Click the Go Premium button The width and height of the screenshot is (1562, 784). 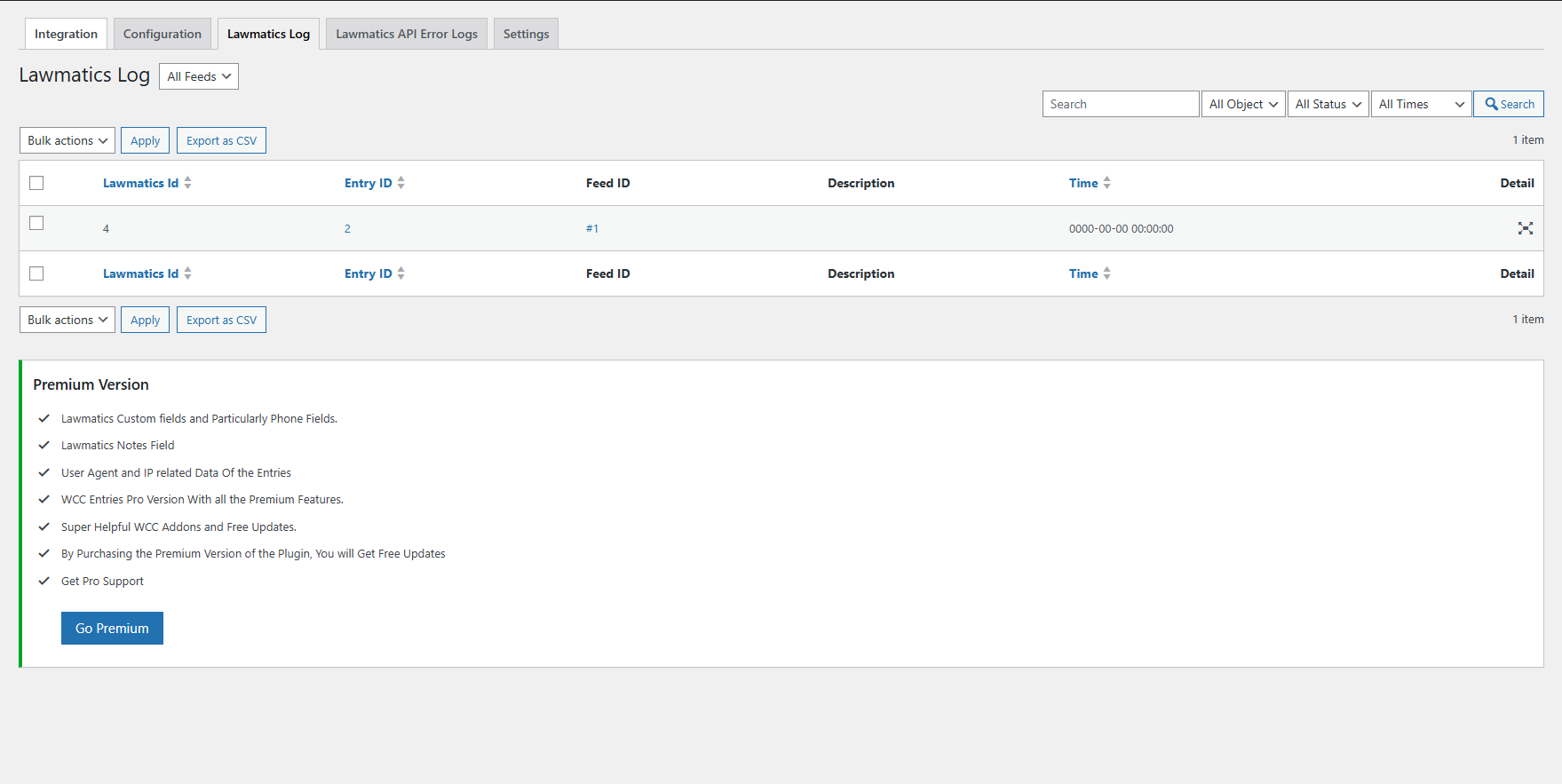pos(112,628)
